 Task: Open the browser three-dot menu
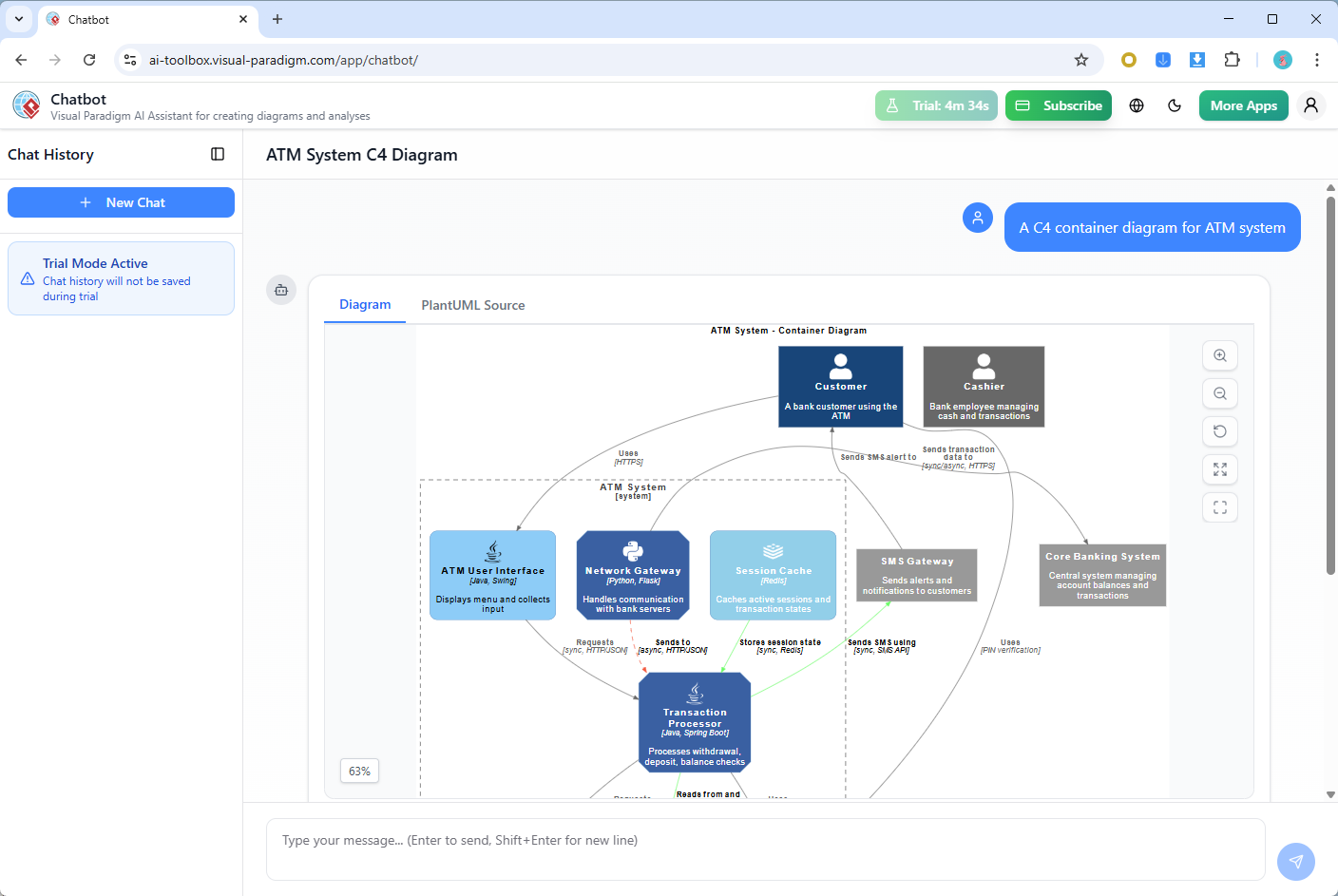click(x=1317, y=59)
